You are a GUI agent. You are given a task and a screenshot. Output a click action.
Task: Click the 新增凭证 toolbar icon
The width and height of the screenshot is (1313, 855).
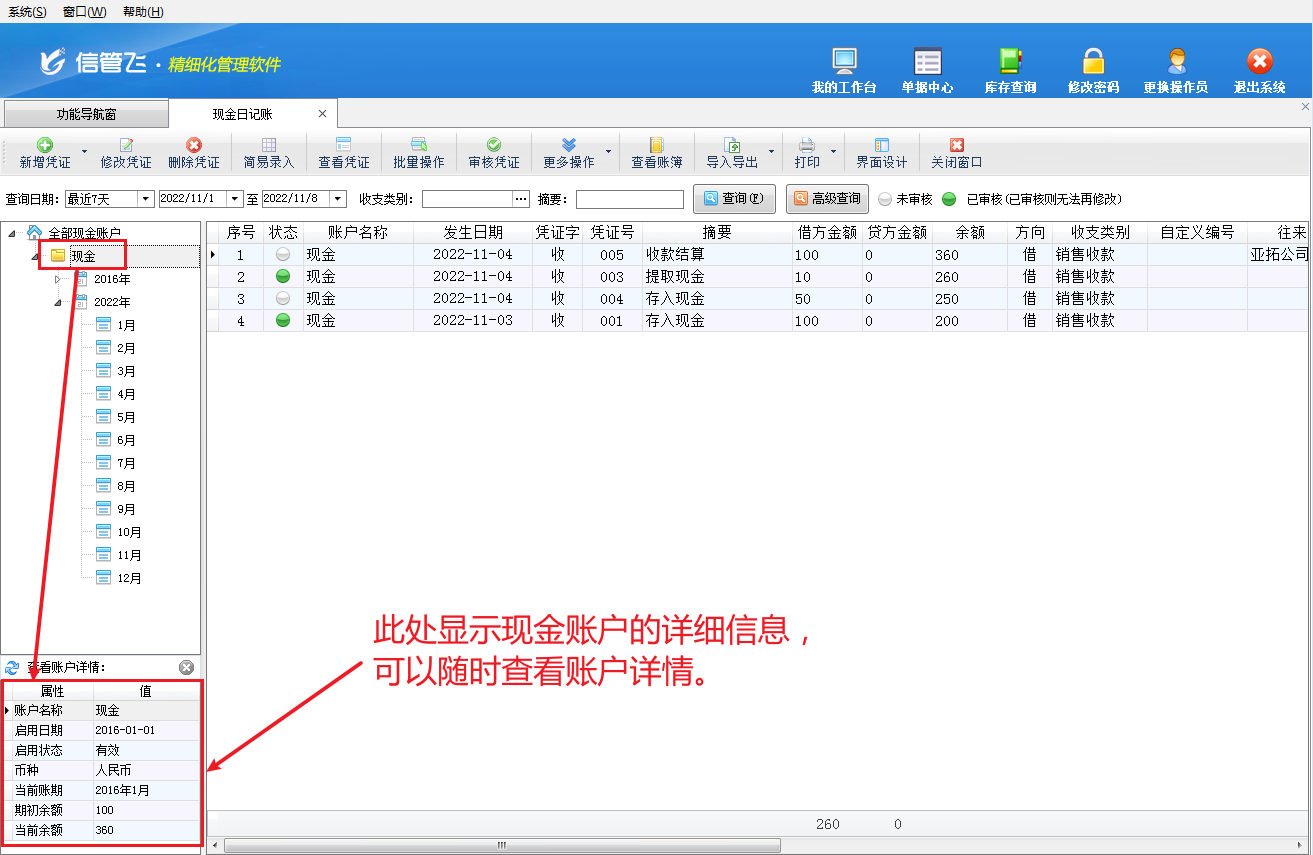tap(45, 146)
